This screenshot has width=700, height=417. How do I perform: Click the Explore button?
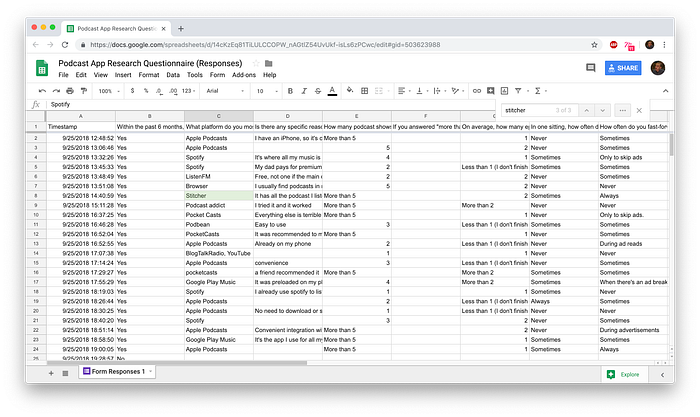pyautogui.click(x=624, y=375)
